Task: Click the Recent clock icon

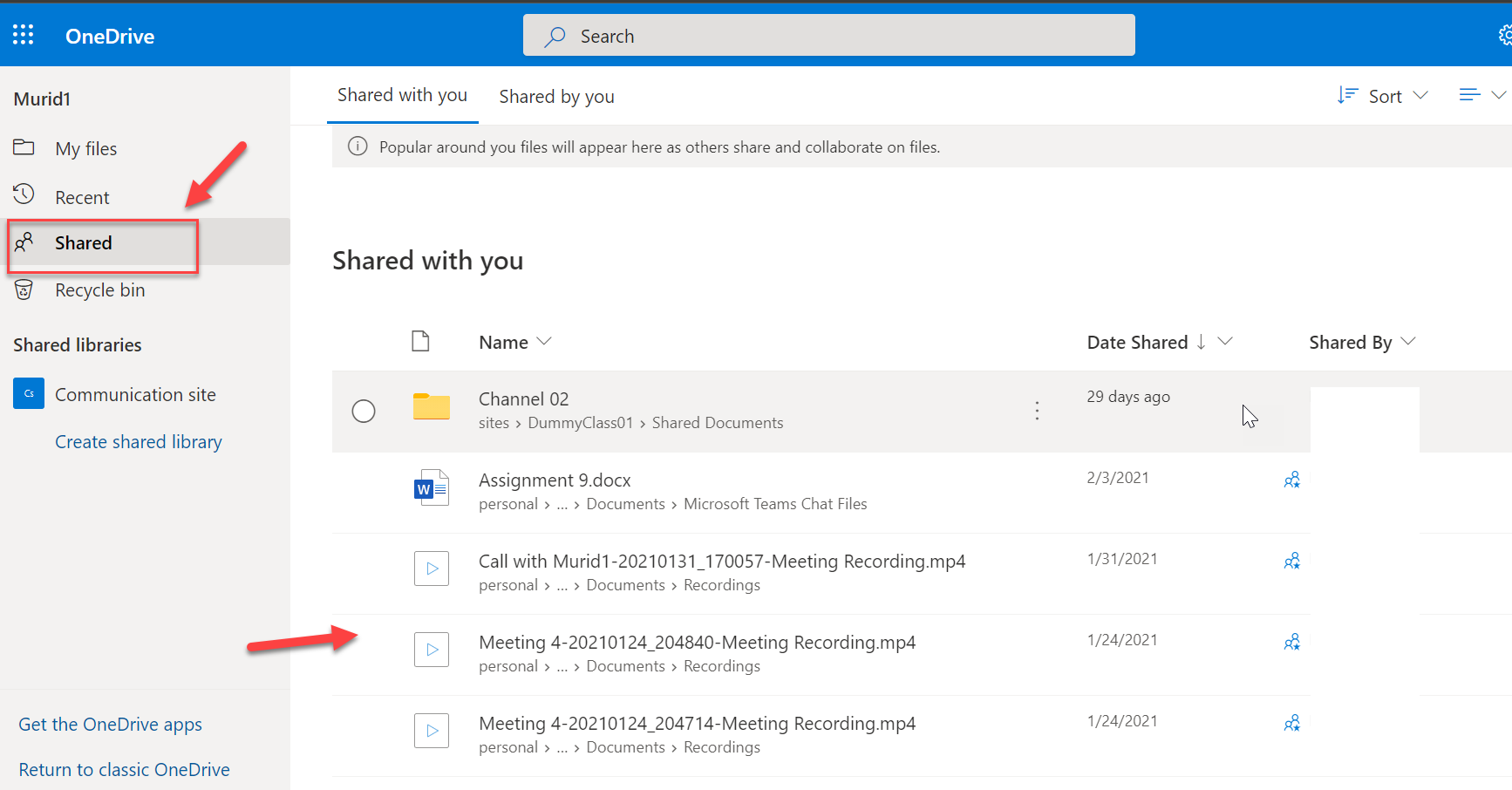Action: [x=24, y=194]
